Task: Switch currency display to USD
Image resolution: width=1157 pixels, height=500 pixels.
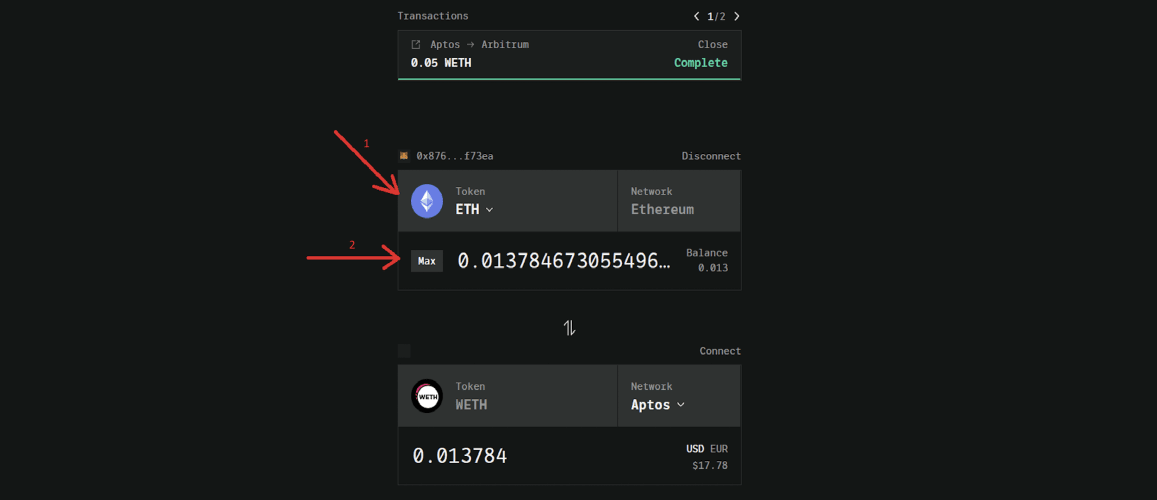Action: [x=695, y=448]
